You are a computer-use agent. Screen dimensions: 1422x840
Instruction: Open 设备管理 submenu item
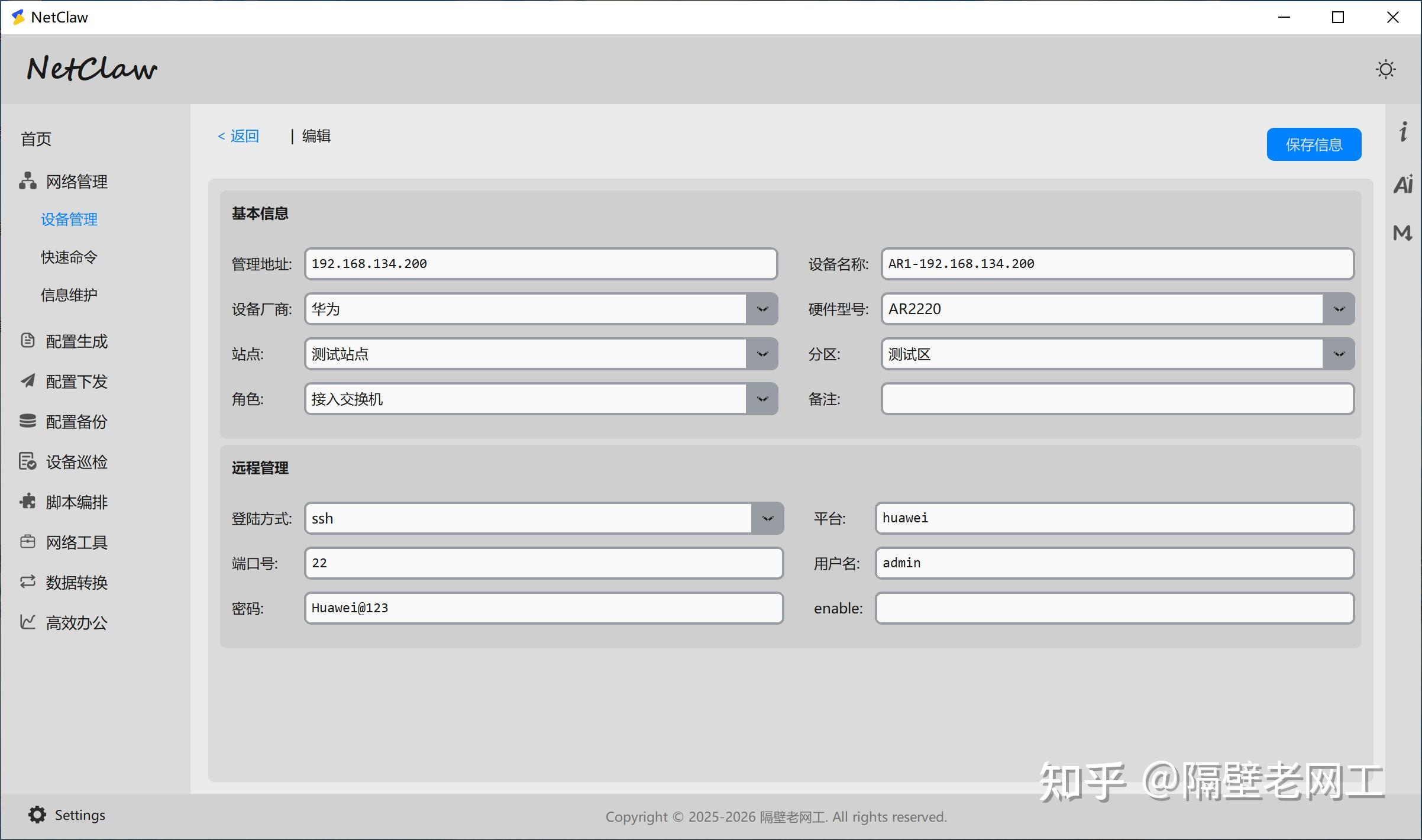click(69, 219)
